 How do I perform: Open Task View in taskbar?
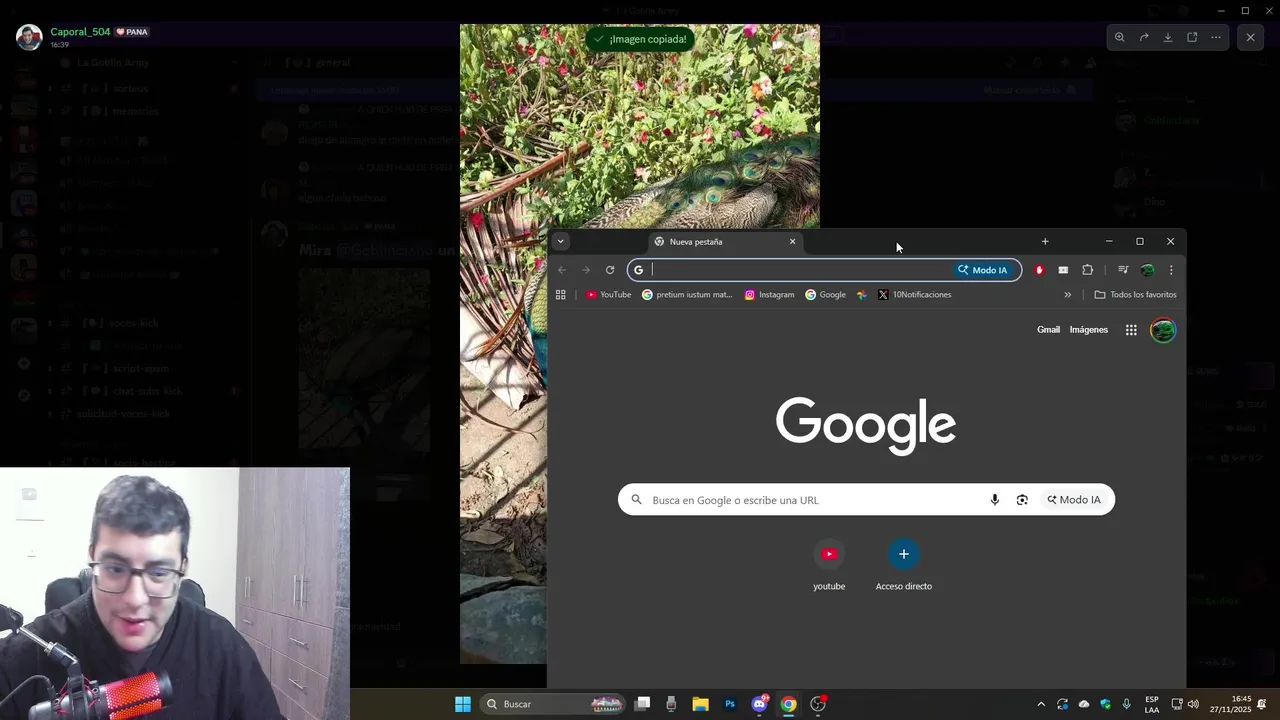[x=643, y=704]
